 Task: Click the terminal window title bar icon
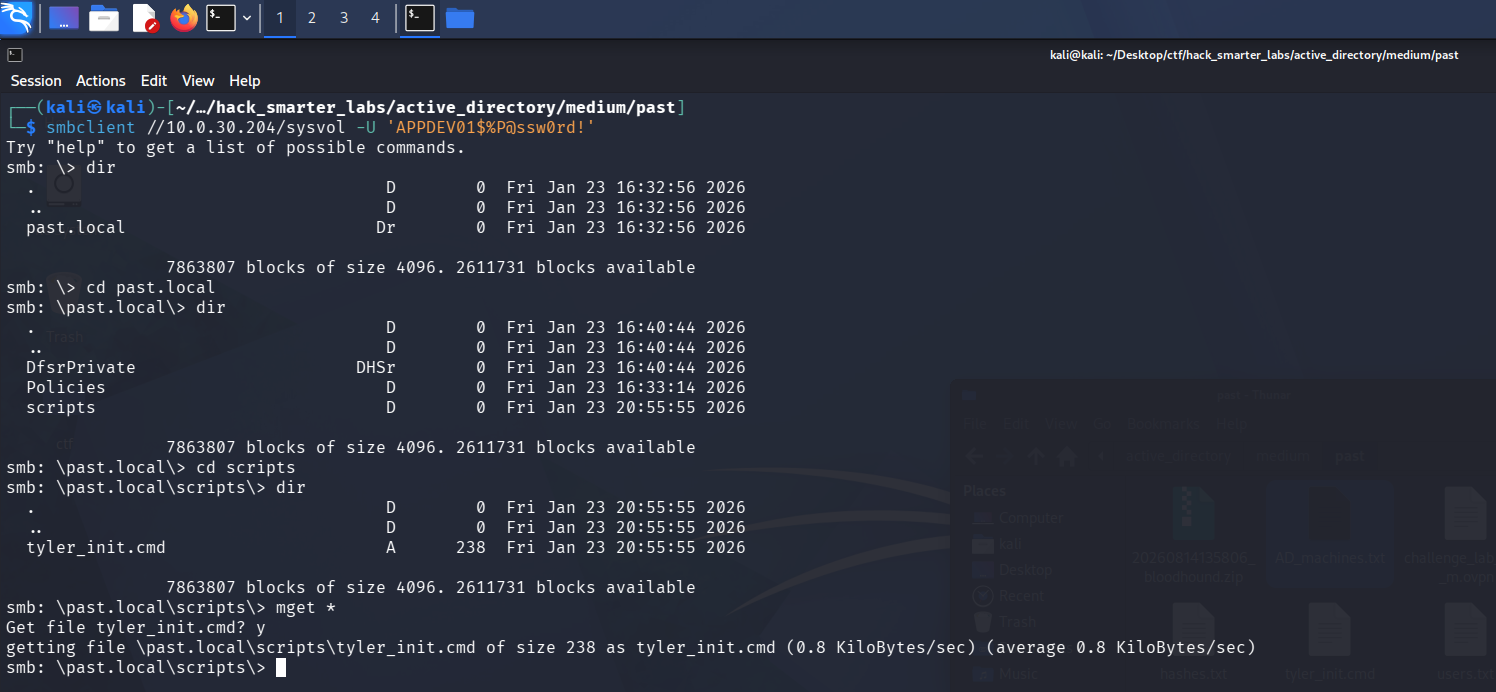click(14, 54)
